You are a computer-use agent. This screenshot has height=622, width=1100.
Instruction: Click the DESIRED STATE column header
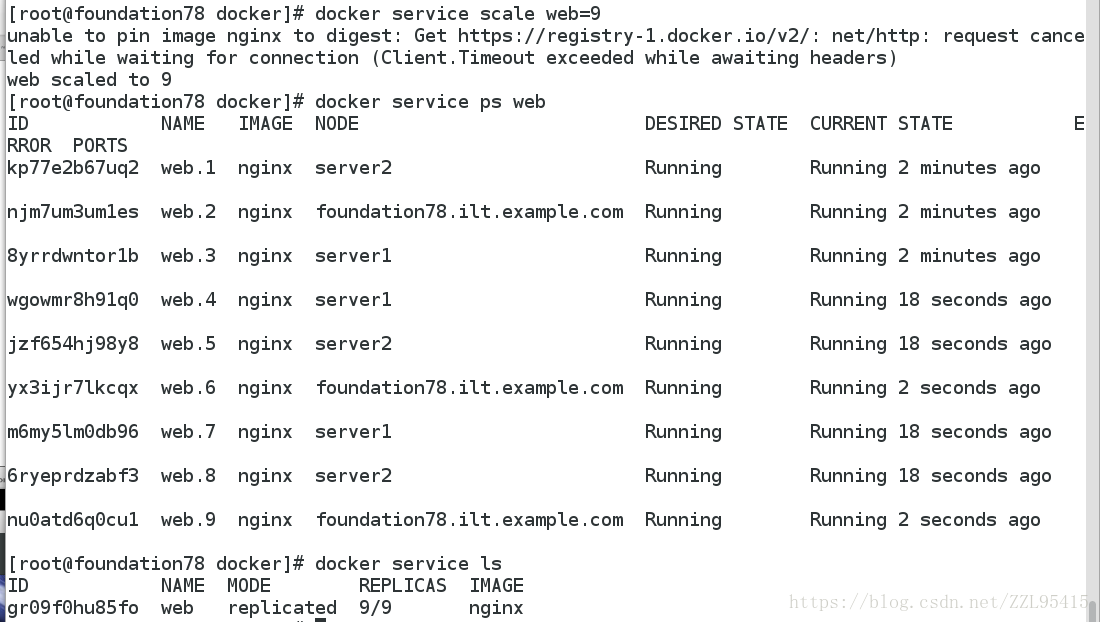pyautogui.click(x=716, y=123)
